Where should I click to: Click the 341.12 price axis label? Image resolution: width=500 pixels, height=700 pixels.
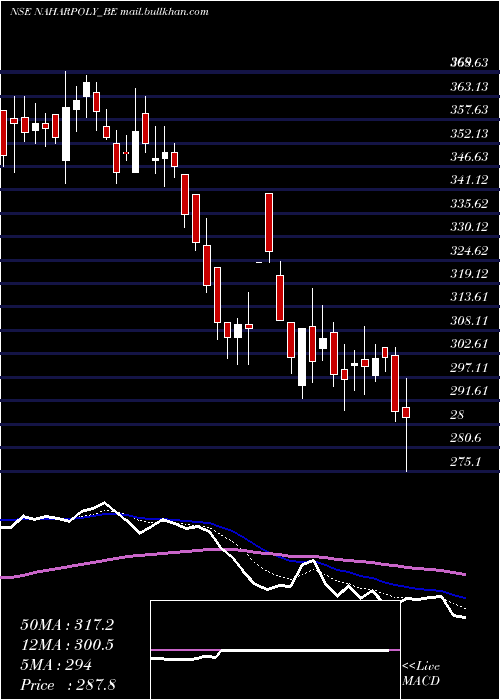(x=469, y=180)
